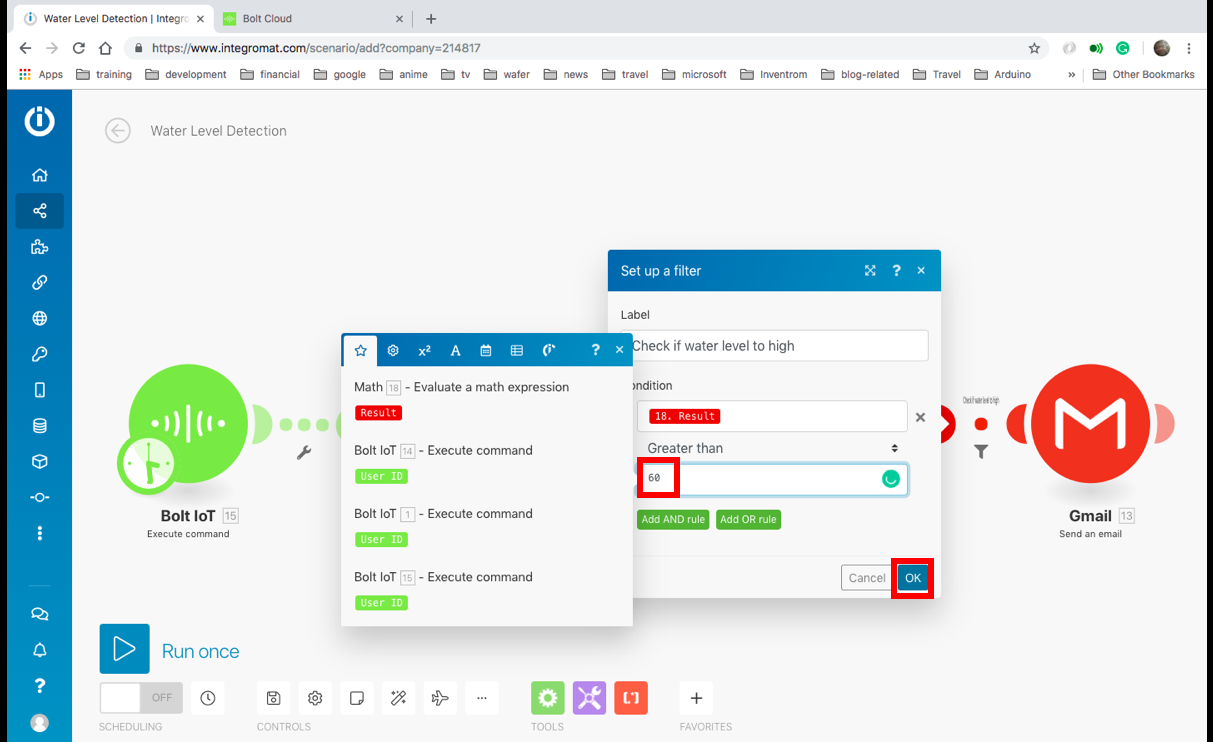Viewport: 1213px width, 742px height.
Task: Click the Save scenario floppy disk icon
Action: click(x=273, y=698)
